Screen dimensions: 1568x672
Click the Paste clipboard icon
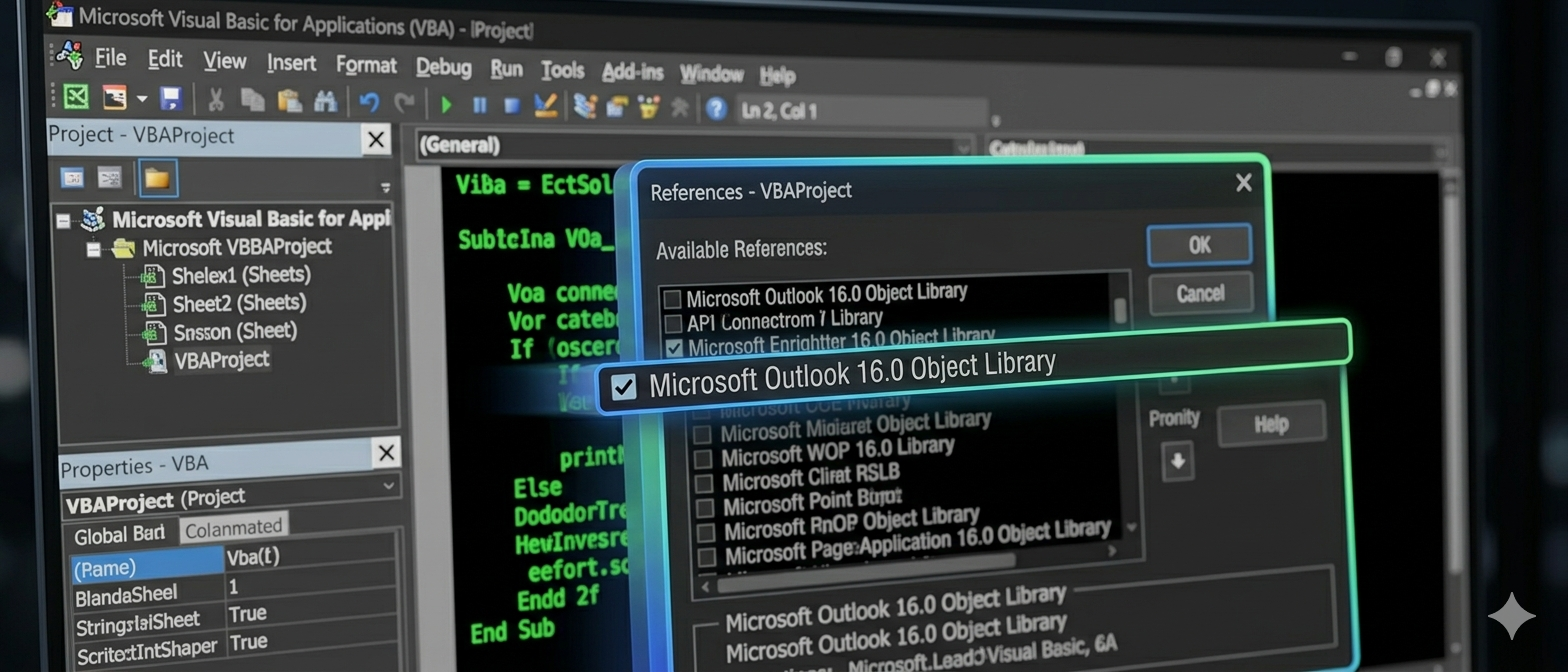pos(289,100)
